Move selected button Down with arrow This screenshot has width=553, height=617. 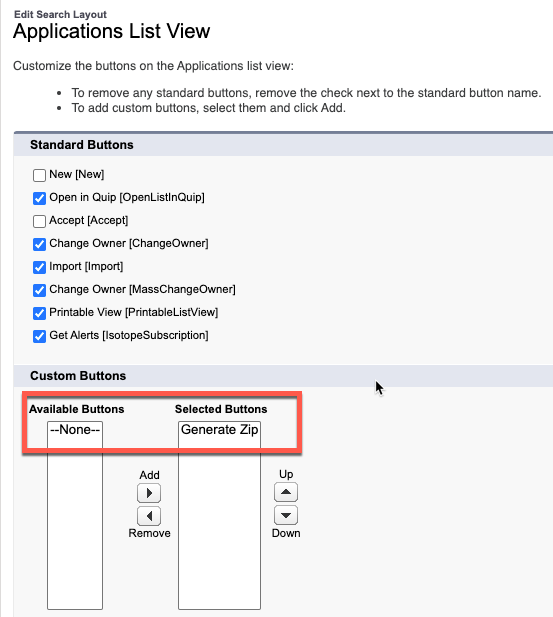pyautogui.click(x=286, y=515)
